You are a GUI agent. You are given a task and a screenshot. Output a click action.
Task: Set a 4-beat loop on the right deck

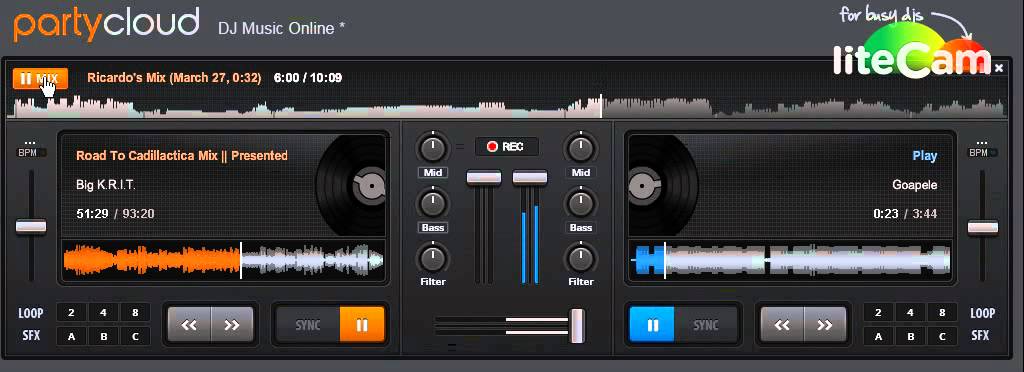(x=910, y=313)
